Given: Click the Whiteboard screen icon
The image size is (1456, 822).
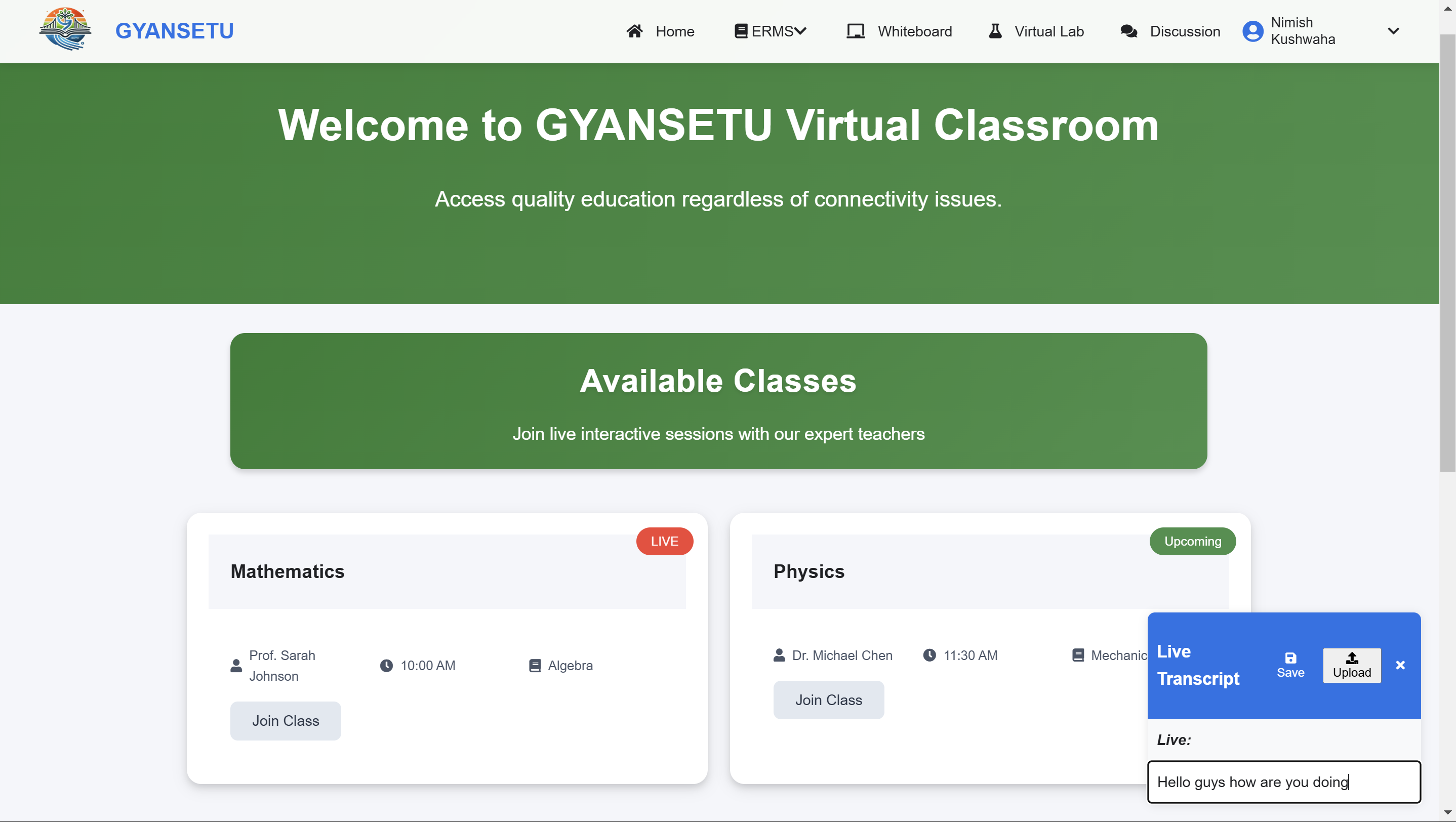Looking at the screenshot, I should pos(855,31).
